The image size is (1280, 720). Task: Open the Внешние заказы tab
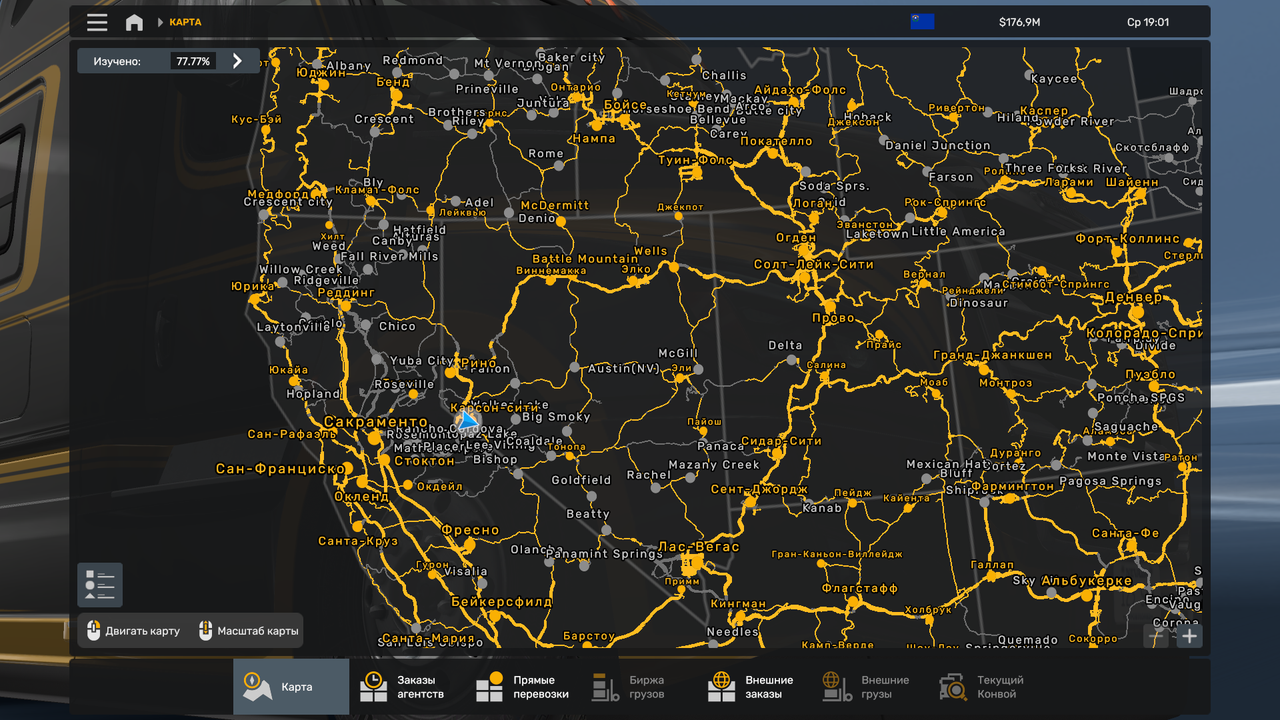755,687
